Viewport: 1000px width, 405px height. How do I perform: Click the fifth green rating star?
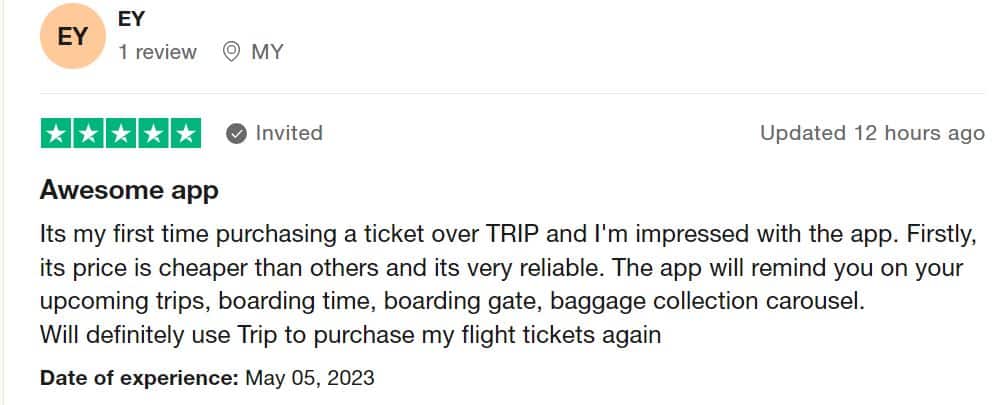tap(186, 133)
